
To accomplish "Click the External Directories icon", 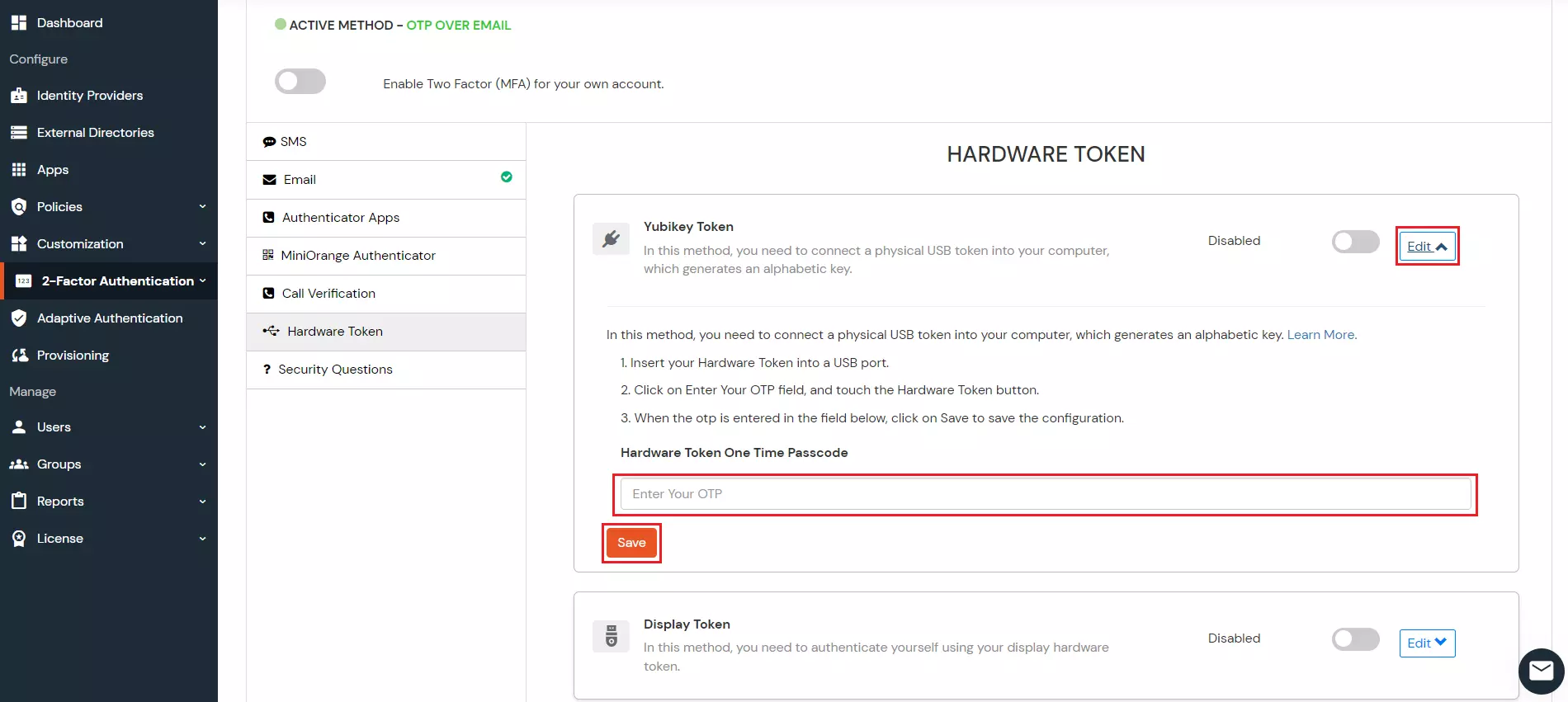I will coord(19,133).
